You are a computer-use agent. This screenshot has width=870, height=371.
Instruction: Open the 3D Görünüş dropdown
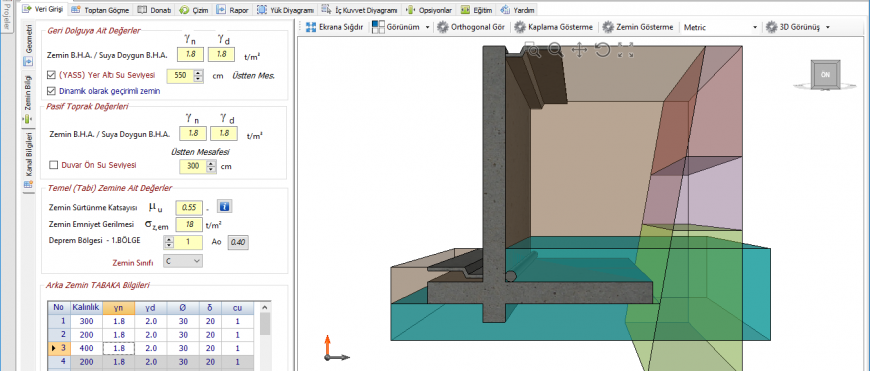797,27
